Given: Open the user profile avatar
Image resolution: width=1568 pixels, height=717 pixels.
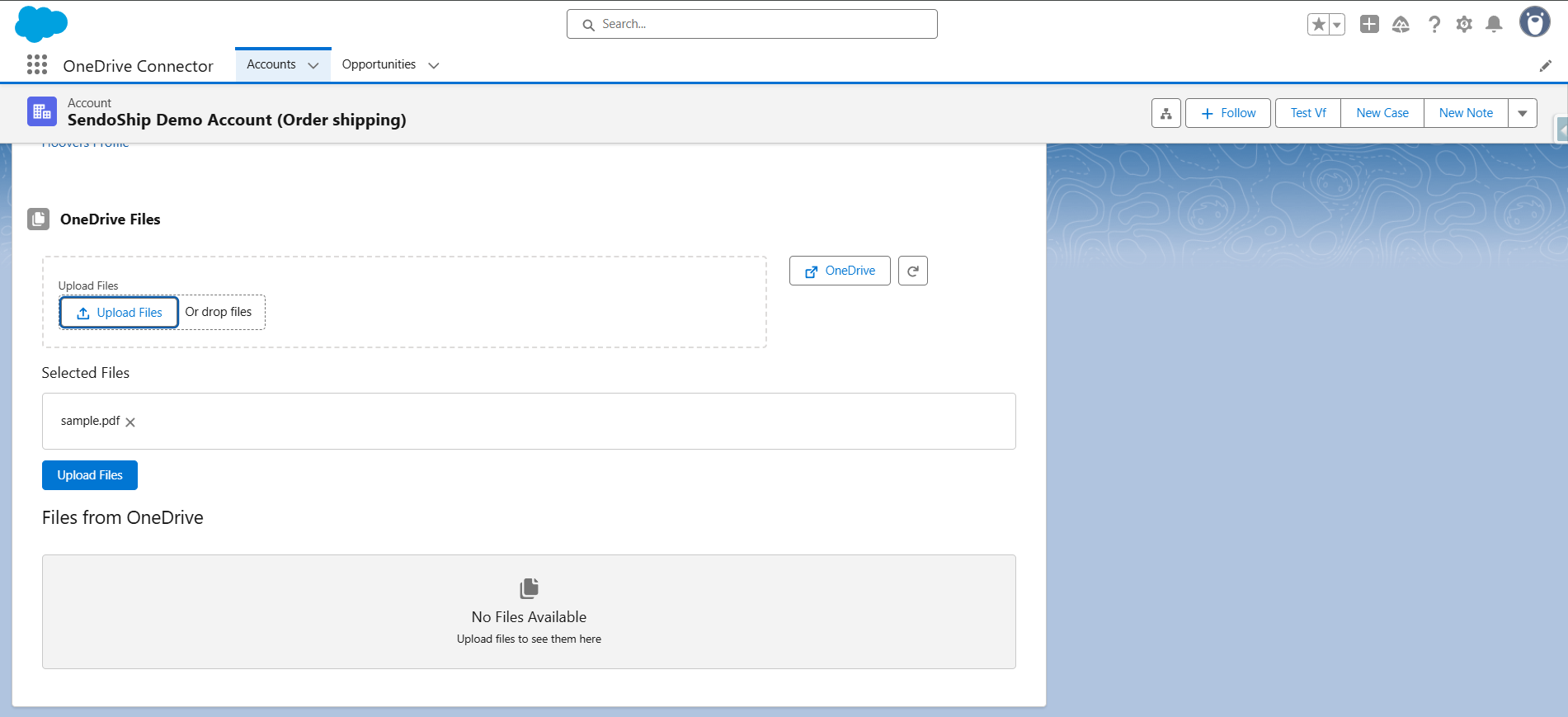Looking at the screenshot, I should point(1535,22).
